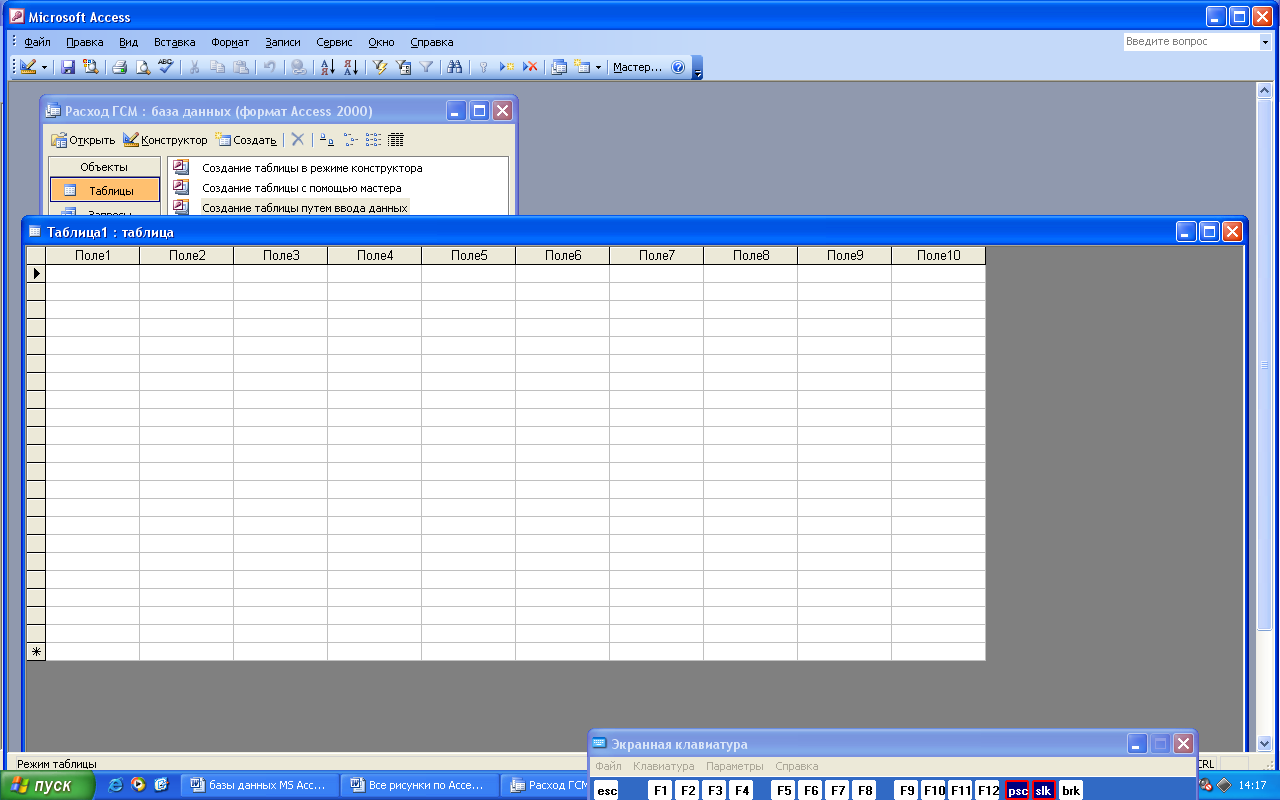Screen dimensions: 1280x800
Task: Click the Filter by Form icon
Action: (403, 67)
